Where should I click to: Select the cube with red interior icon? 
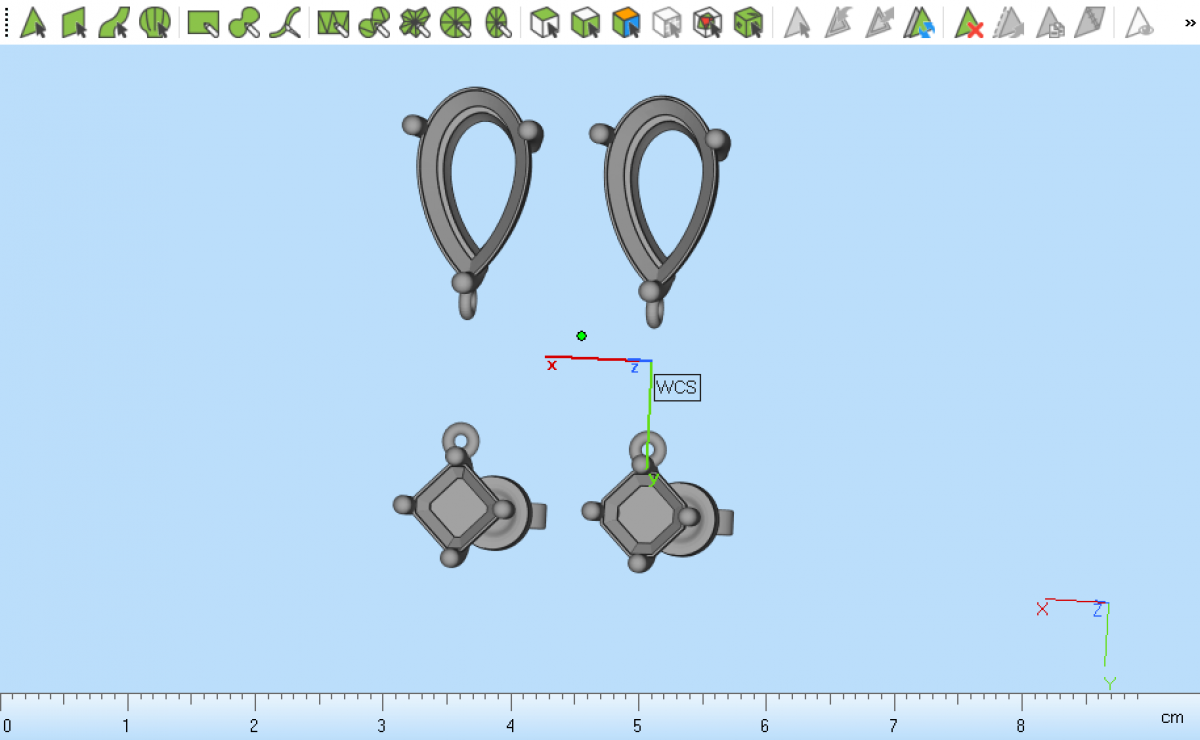click(708, 22)
